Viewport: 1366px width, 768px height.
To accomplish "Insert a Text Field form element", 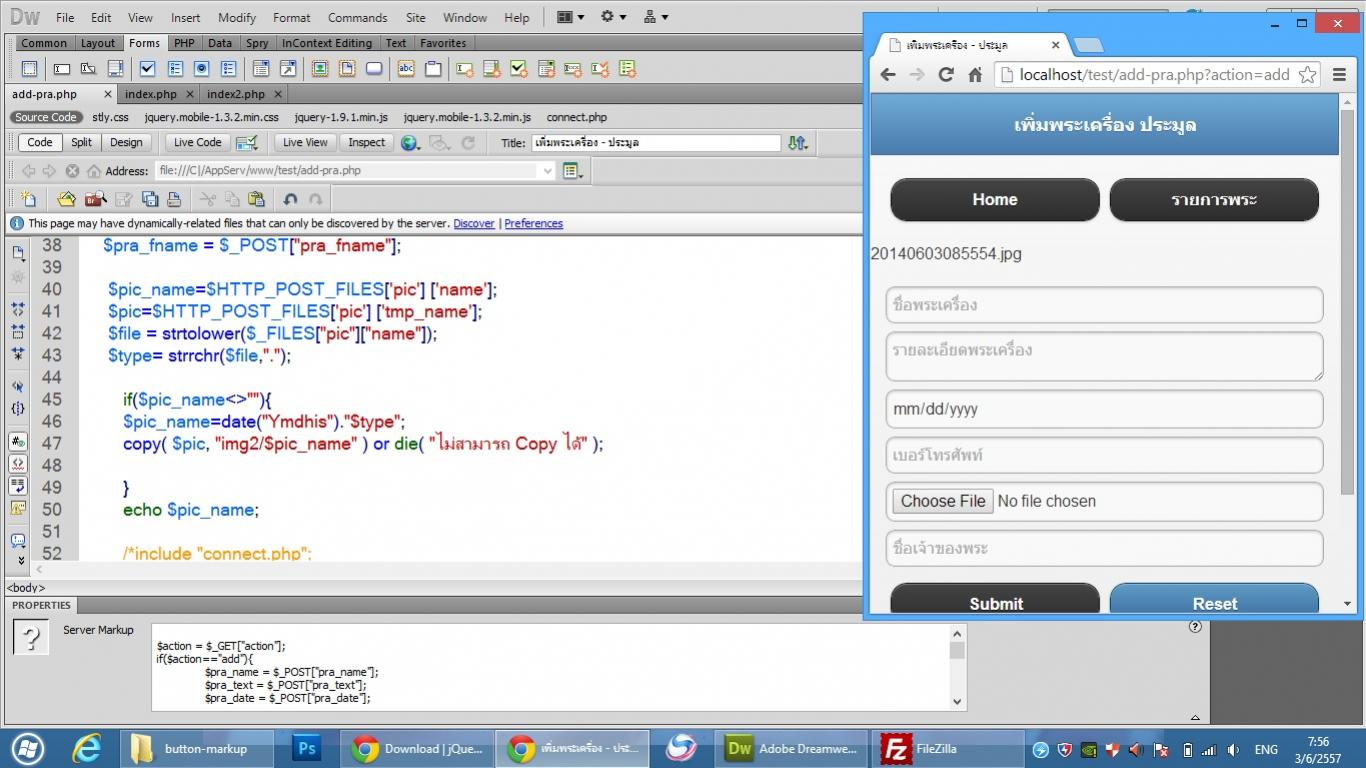I will click(x=62, y=69).
